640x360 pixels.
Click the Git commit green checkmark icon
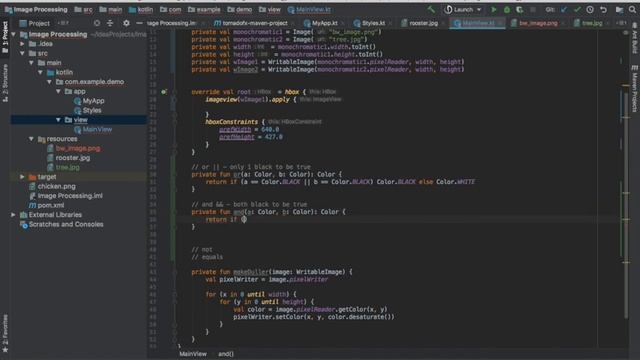pyautogui.click(x=577, y=9)
